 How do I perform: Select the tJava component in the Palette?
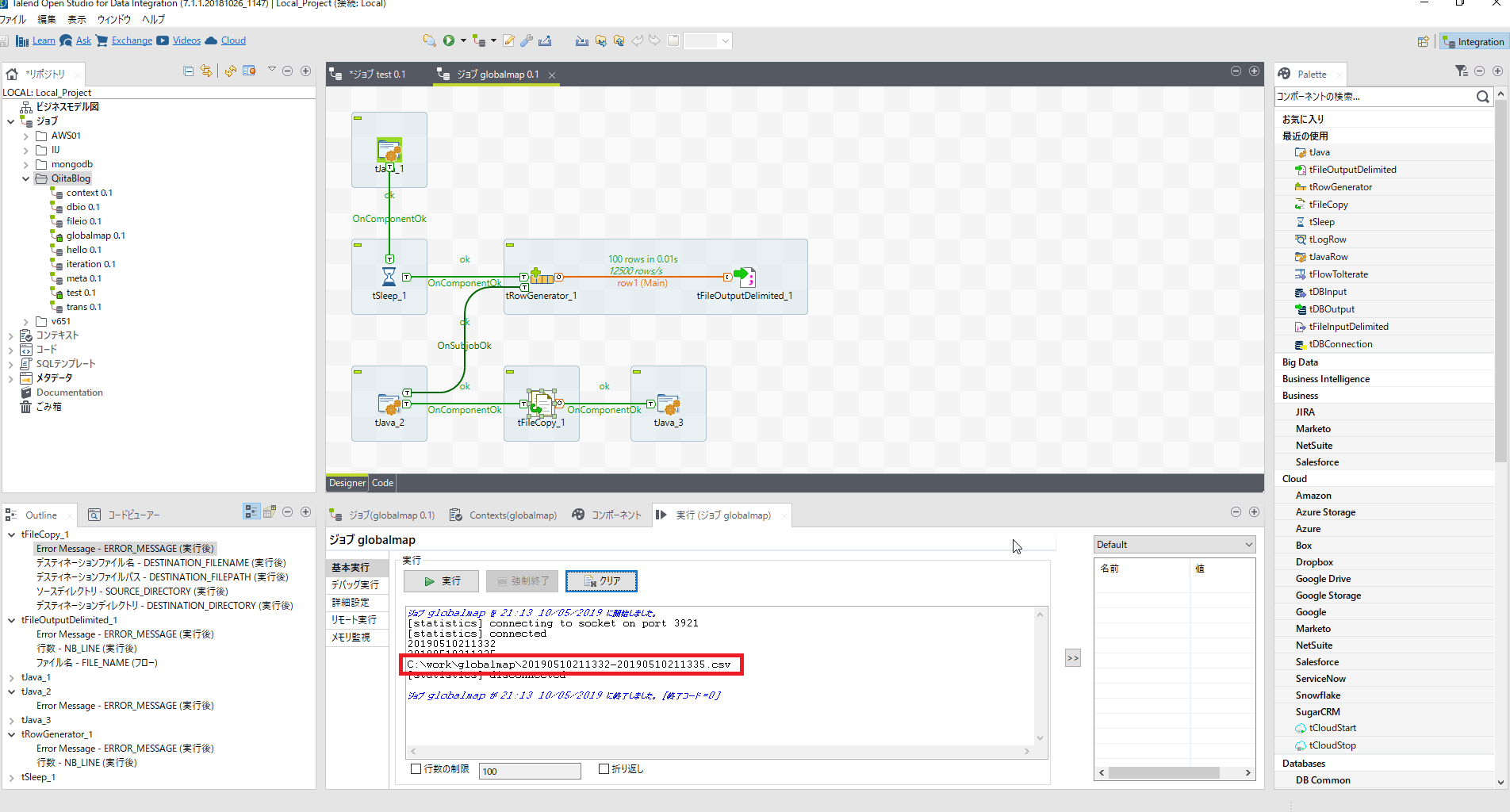pyautogui.click(x=1319, y=151)
